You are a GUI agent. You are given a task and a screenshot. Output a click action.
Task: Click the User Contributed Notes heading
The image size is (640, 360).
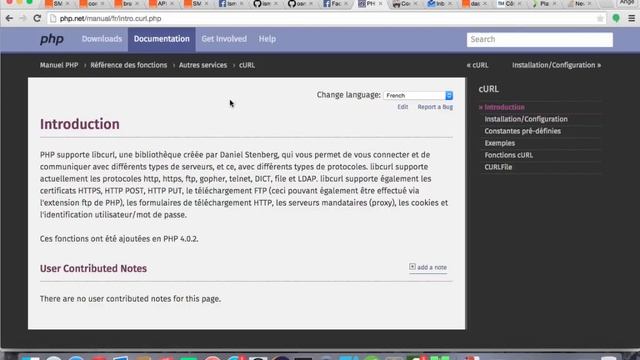point(93,269)
